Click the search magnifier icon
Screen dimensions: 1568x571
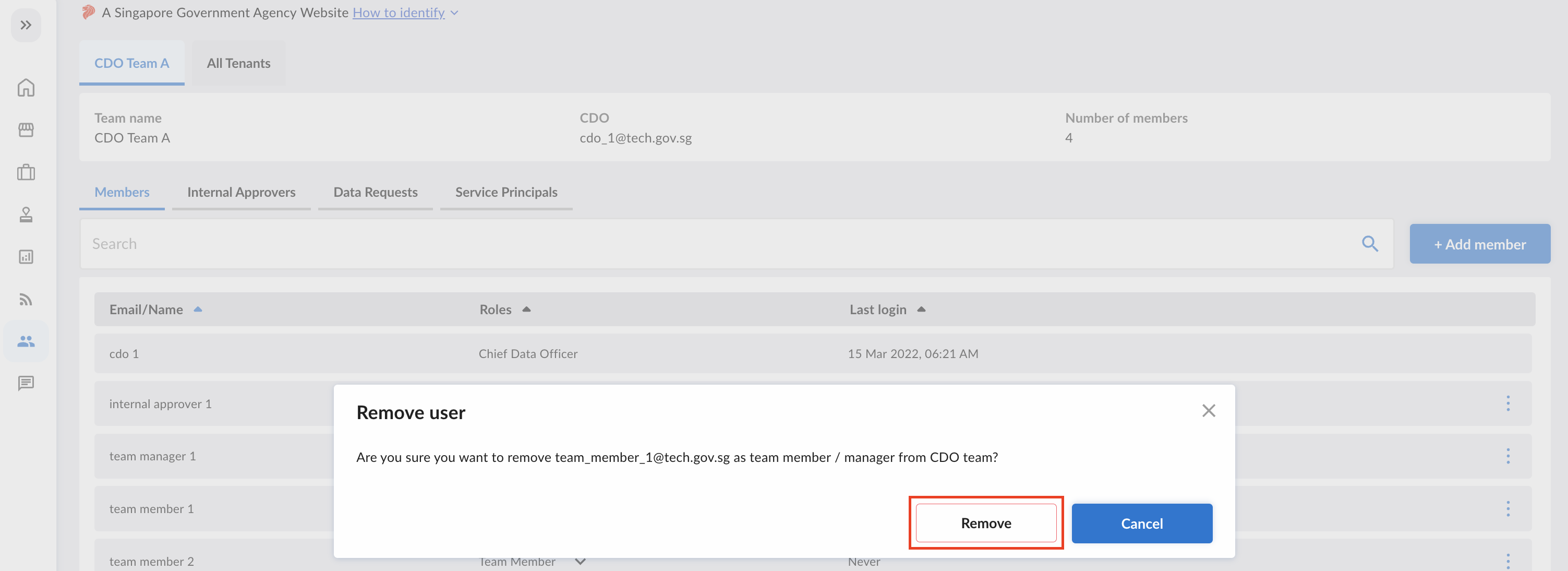1370,244
